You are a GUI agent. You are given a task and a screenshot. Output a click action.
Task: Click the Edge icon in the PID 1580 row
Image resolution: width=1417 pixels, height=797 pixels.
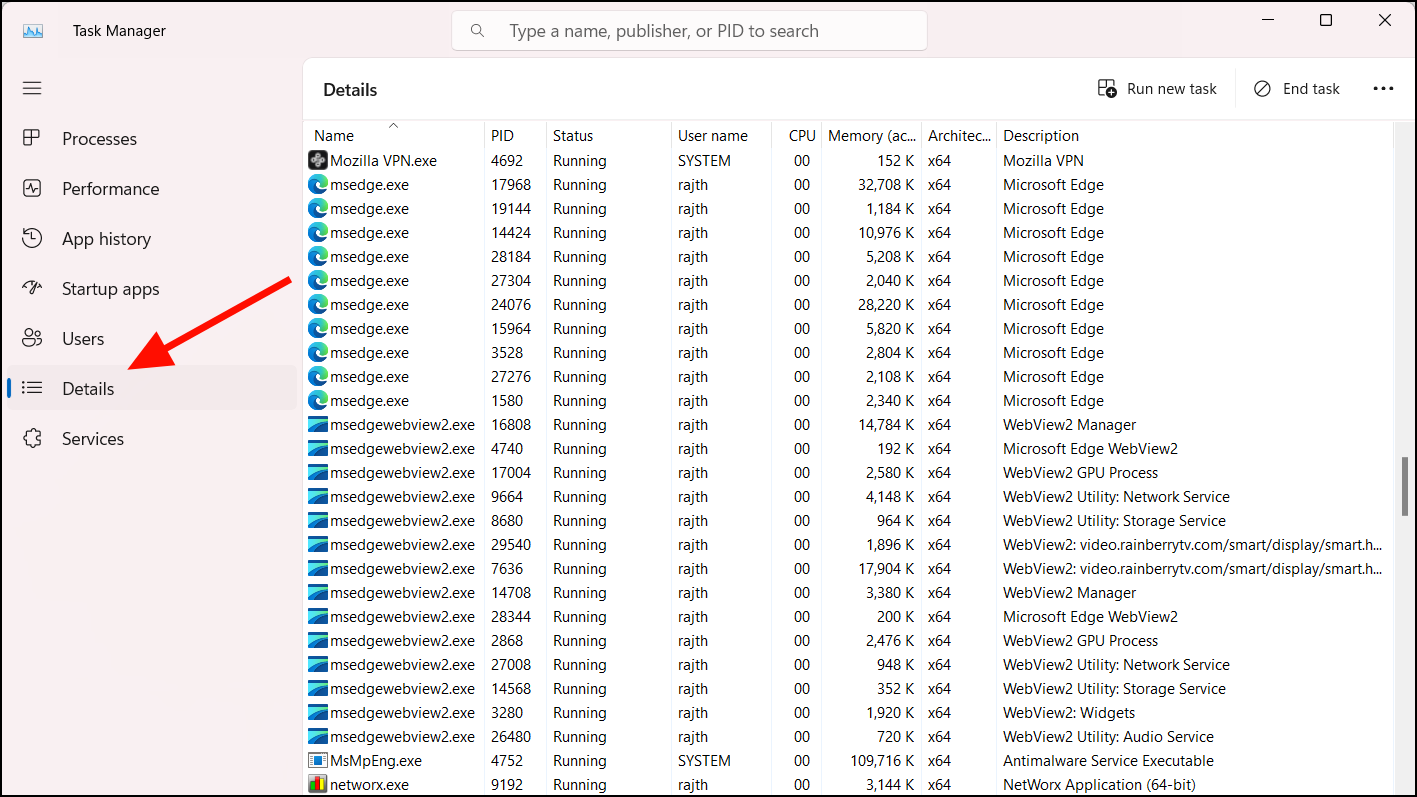[x=318, y=400]
